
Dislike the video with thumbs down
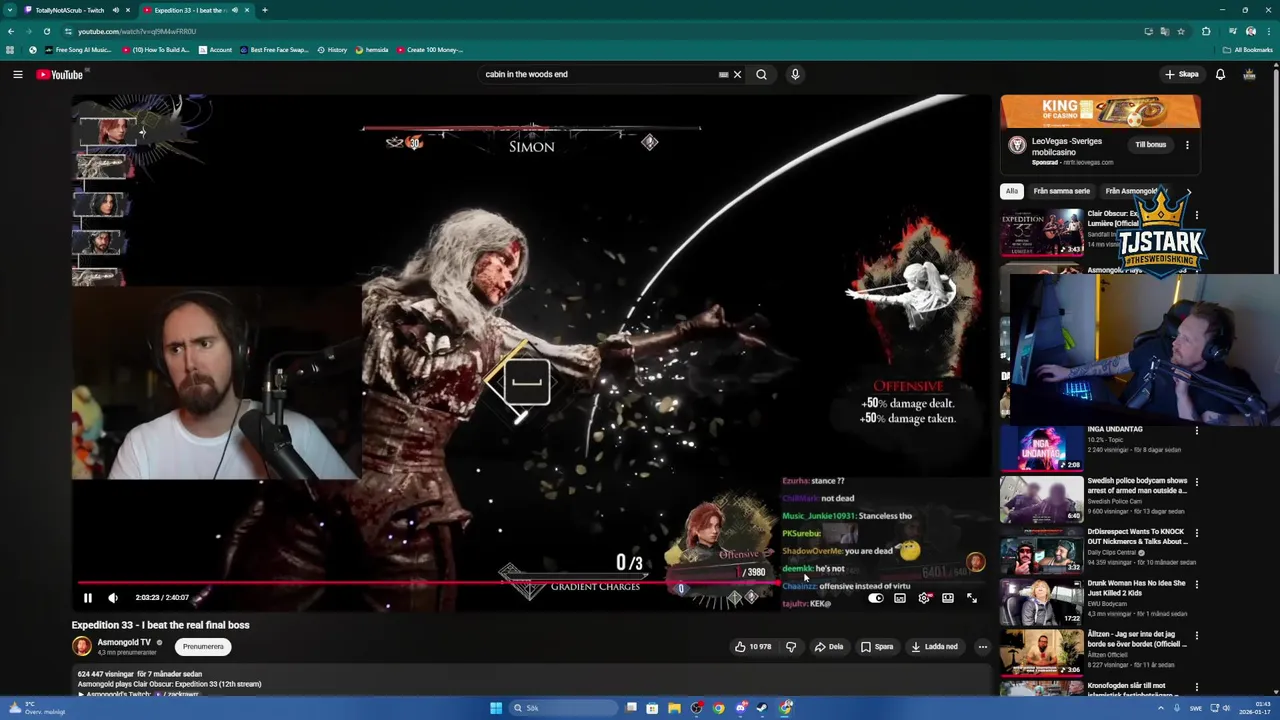791,647
